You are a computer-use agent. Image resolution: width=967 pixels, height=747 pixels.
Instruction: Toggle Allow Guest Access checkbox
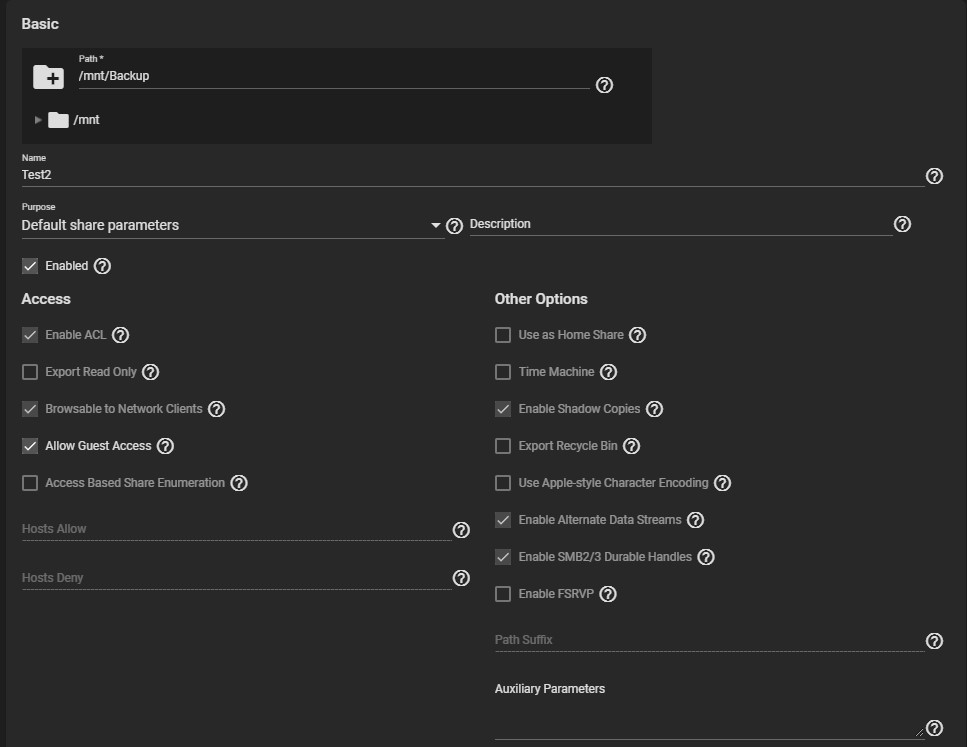point(30,446)
